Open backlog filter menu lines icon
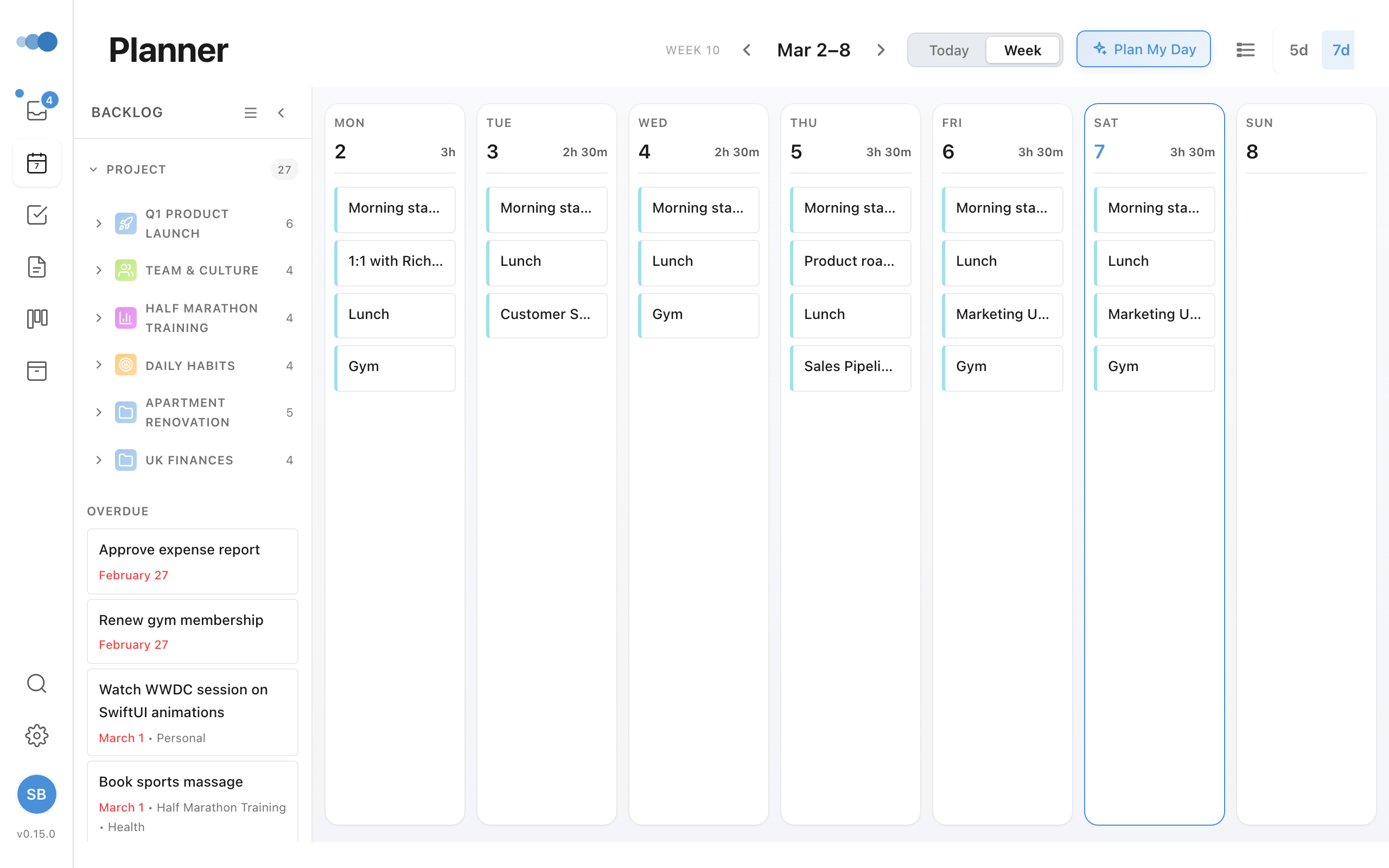 250,112
